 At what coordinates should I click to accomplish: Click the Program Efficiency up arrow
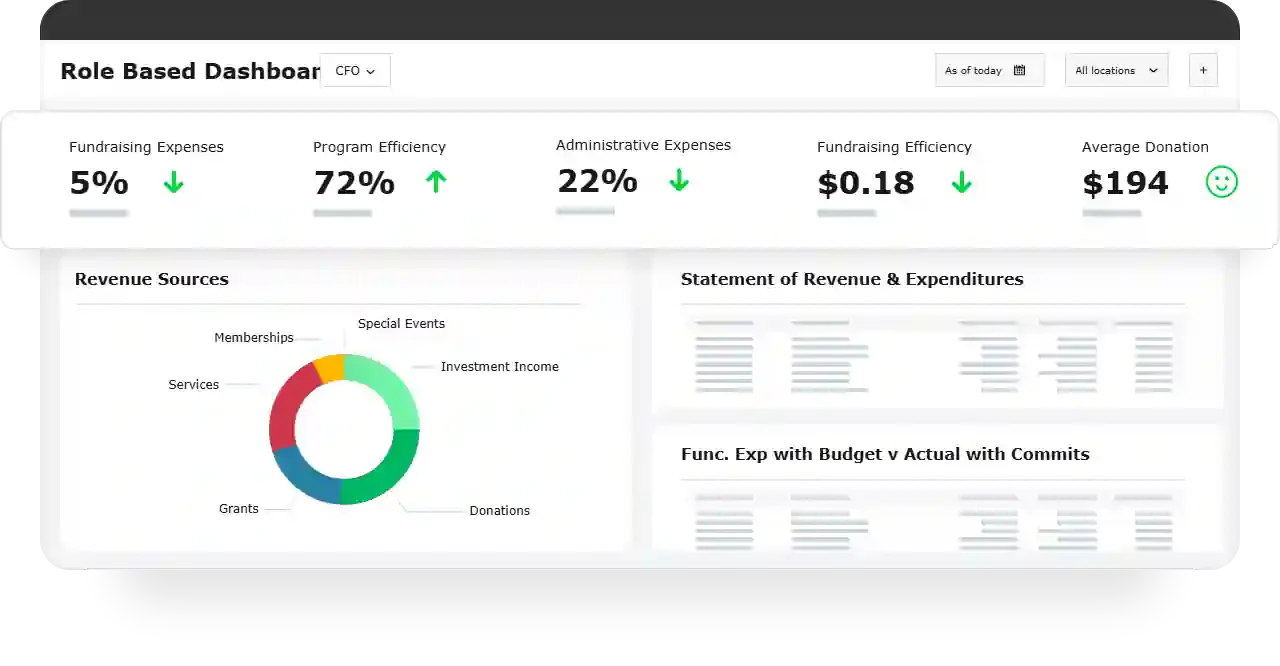pos(435,182)
